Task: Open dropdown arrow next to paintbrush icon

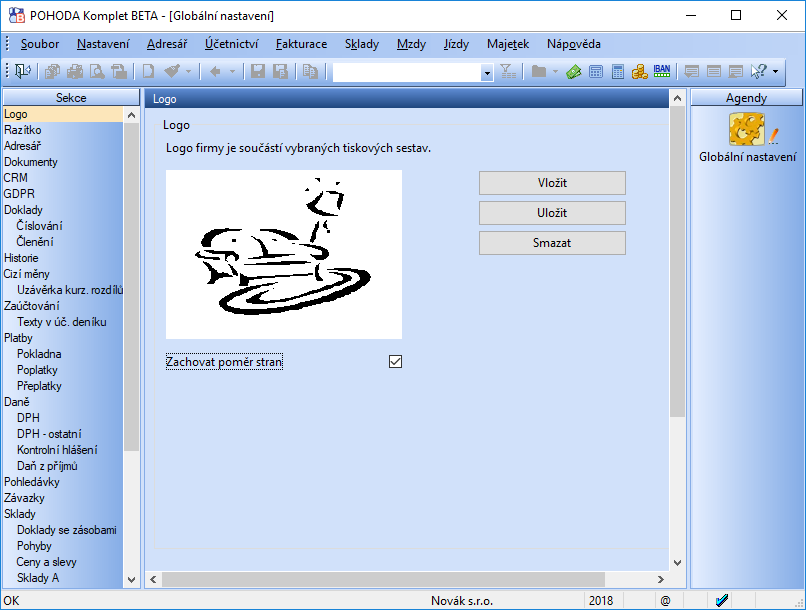Action: click(x=188, y=71)
